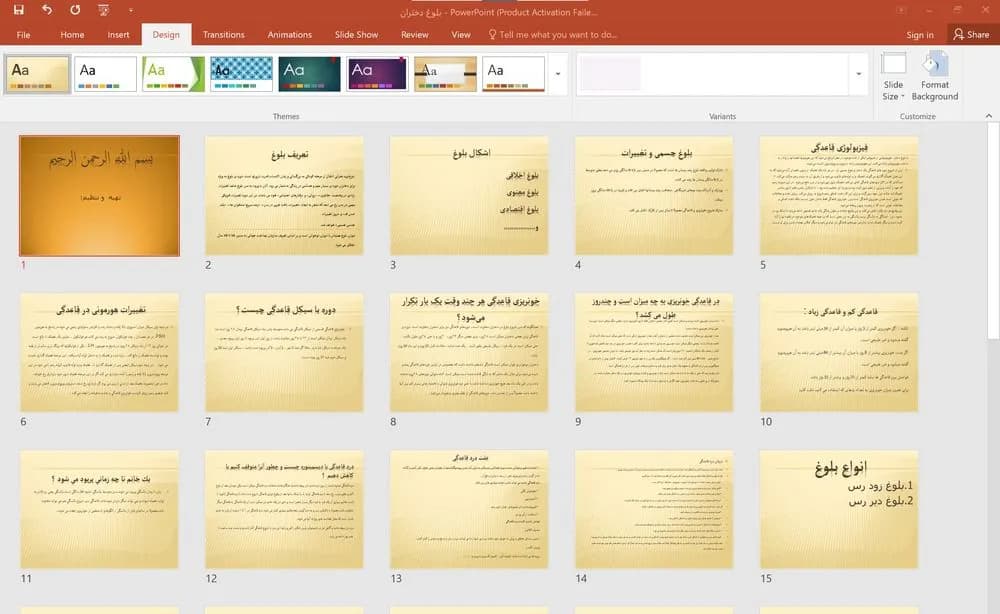Viewport: 1000px width, 614px height.
Task: Apply the blue dotted pattern theme
Action: [x=242, y=74]
